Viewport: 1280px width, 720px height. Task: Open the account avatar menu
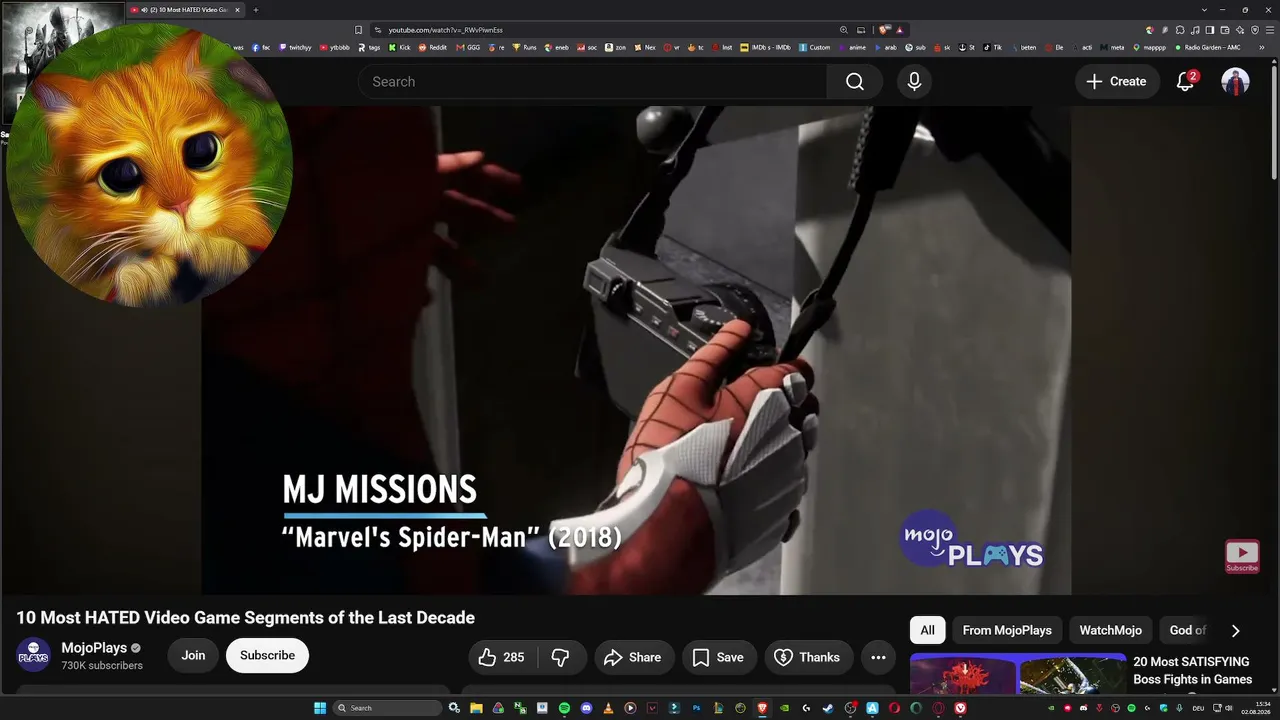(x=1235, y=82)
